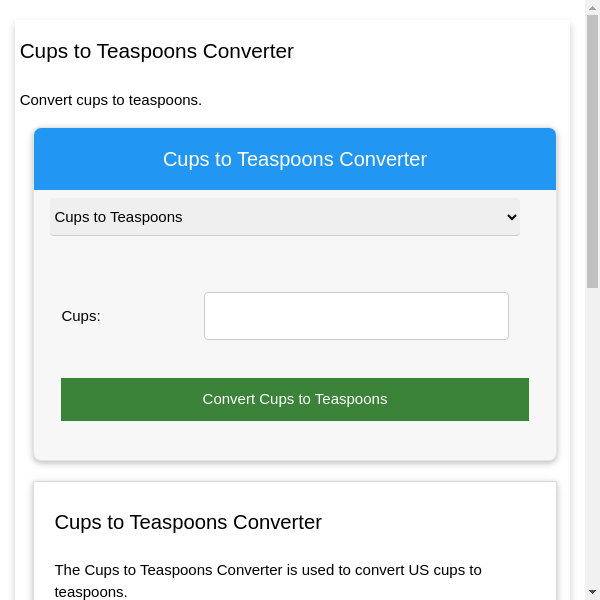Click the top page title heading
The image size is (600, 600).
(x=157, y=51)
